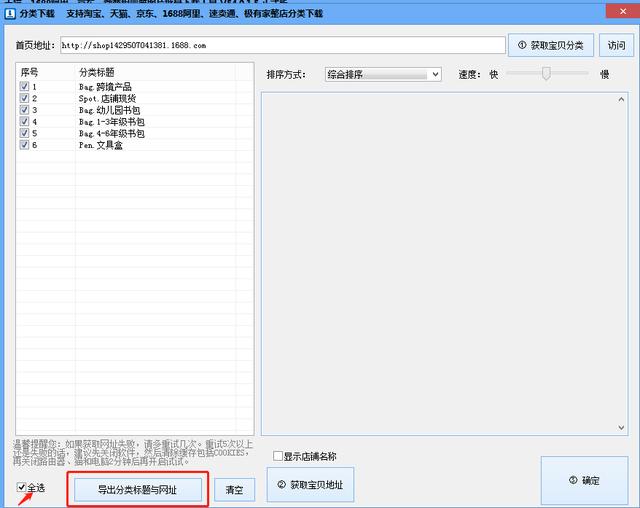640x508 pixels.
Task: Click the 导出分类标题与网址 button
Action: 138,490
